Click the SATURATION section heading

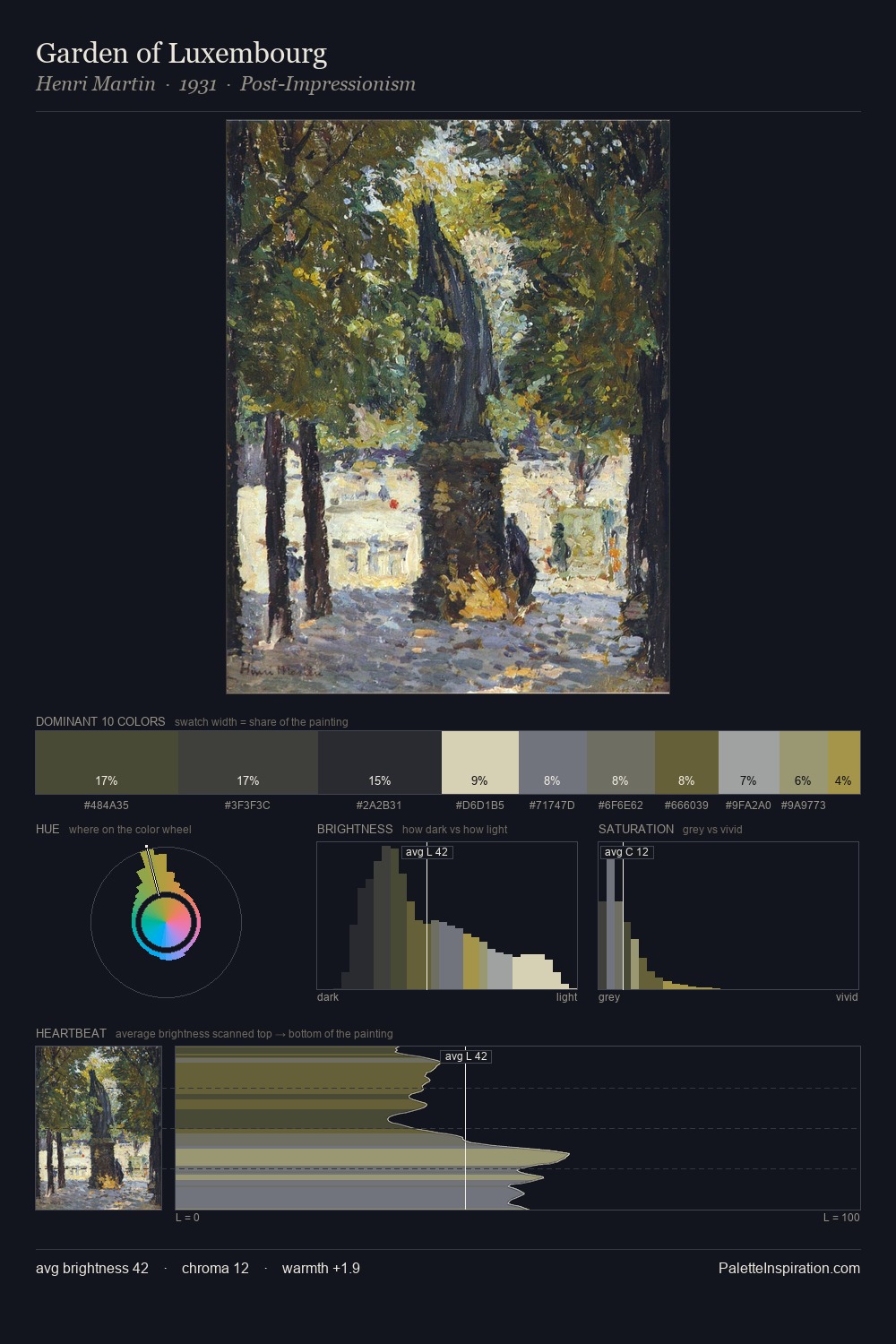tap(636, 829)
